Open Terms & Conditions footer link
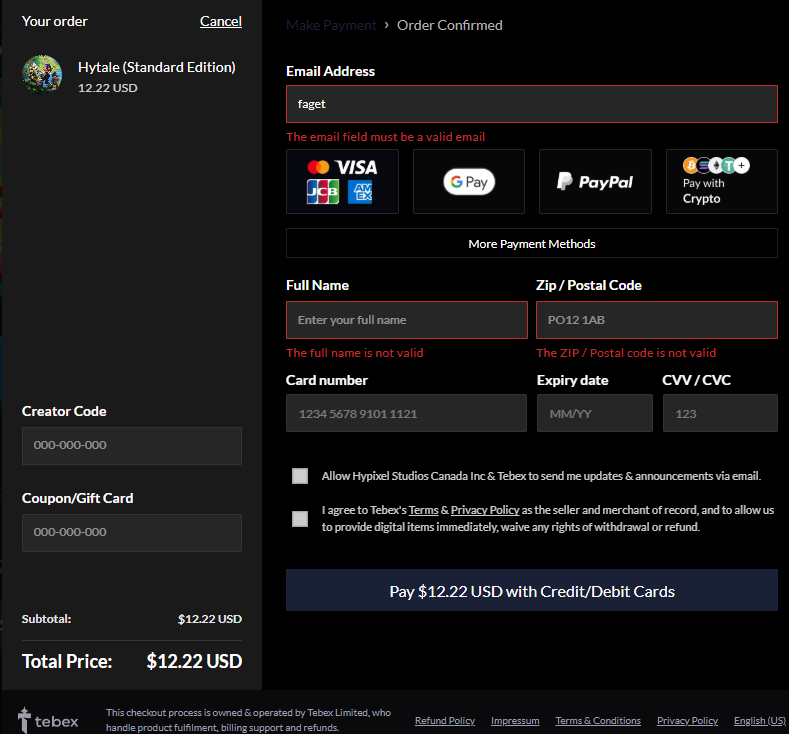The image size is (789, 734). pyautogui.click(x=598, y=720)
